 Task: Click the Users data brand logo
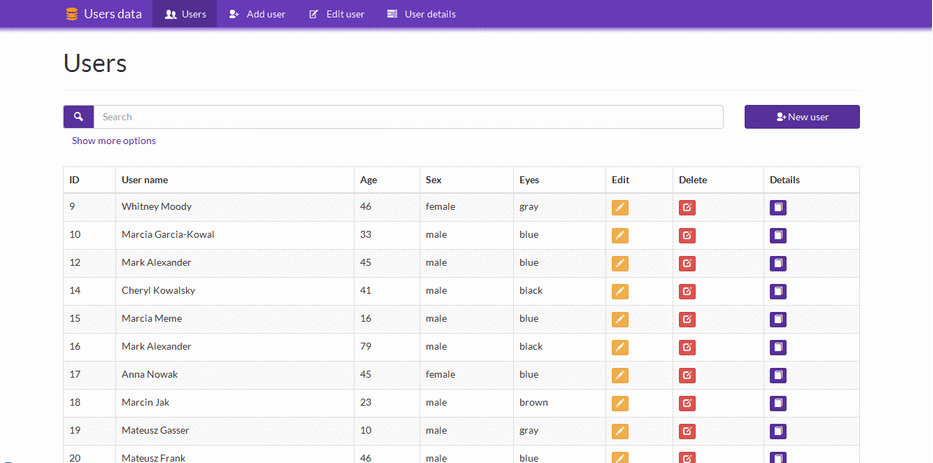(x=104, y=14)
